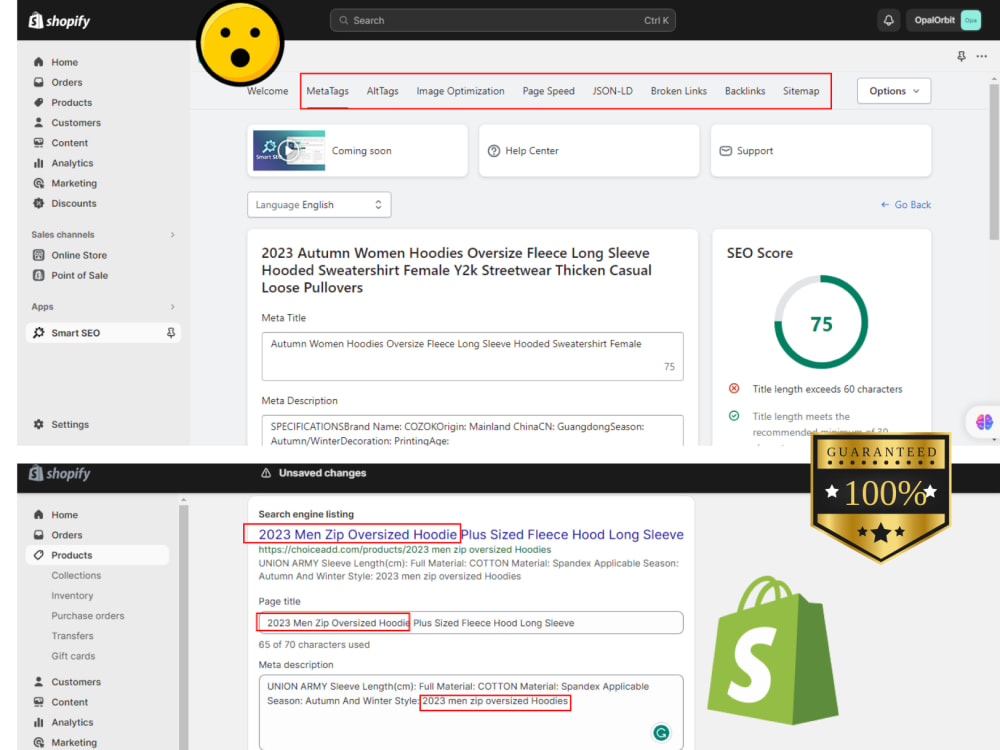The width and height of the screenshot is (1000, 750).
Task: Open Transfers under Products
Action: coord(72,636)
